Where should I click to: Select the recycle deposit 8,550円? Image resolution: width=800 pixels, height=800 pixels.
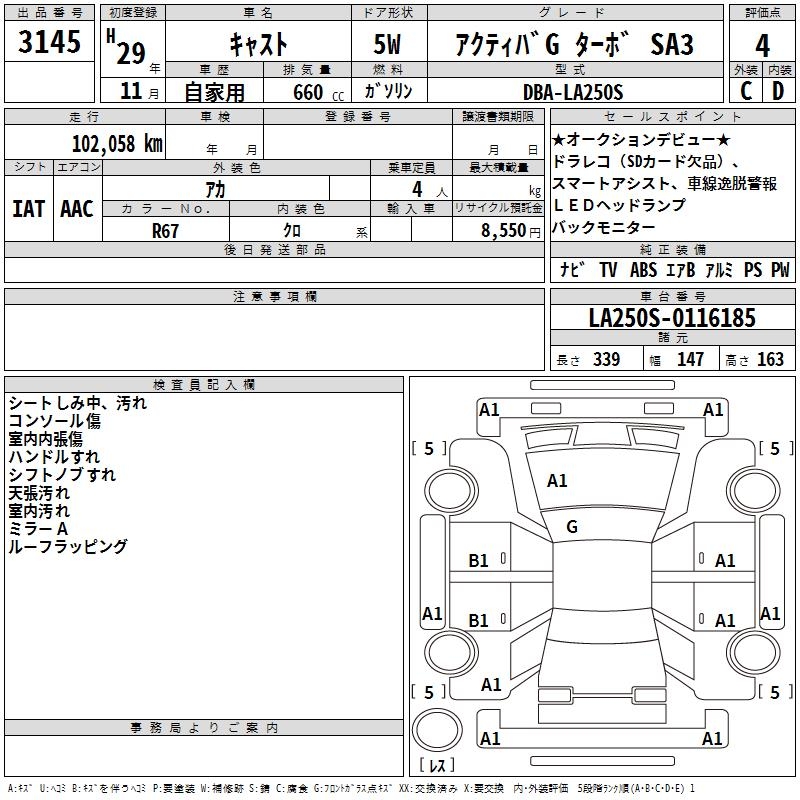511,231
